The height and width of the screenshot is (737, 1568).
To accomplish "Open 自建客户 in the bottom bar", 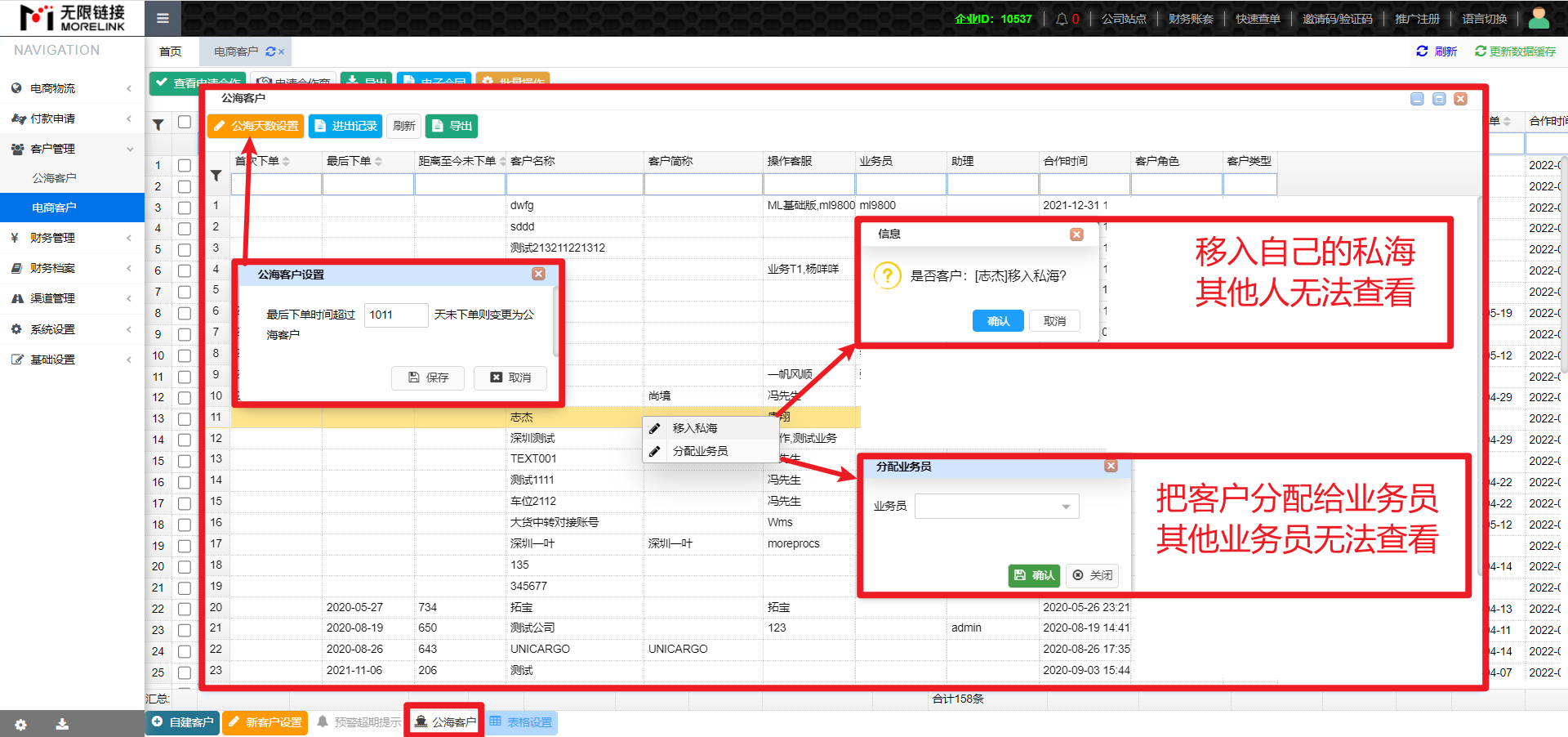I will tap(182, 722).
